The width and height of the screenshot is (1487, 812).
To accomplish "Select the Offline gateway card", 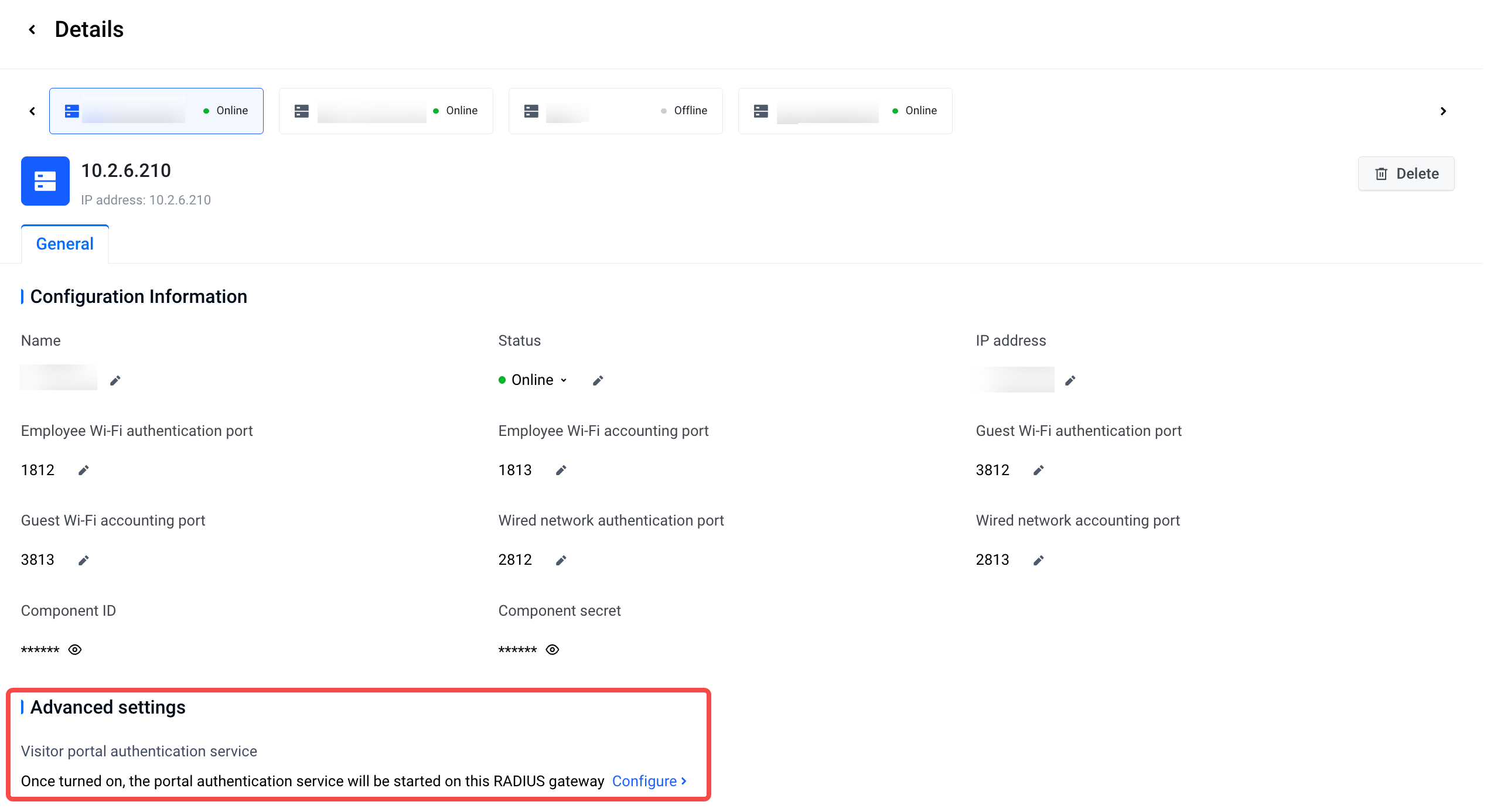I will (x=615, y=111).
